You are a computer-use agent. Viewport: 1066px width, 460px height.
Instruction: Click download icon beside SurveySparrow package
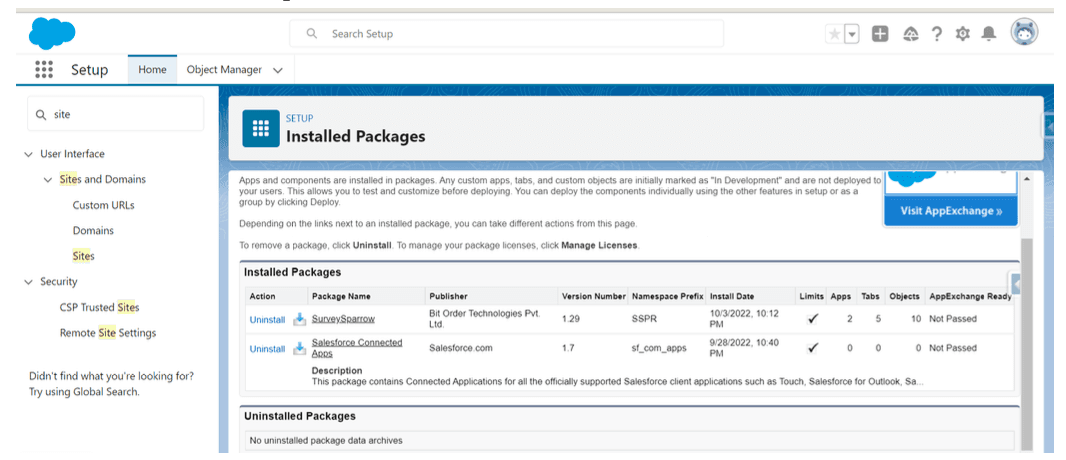pos(299,319)
